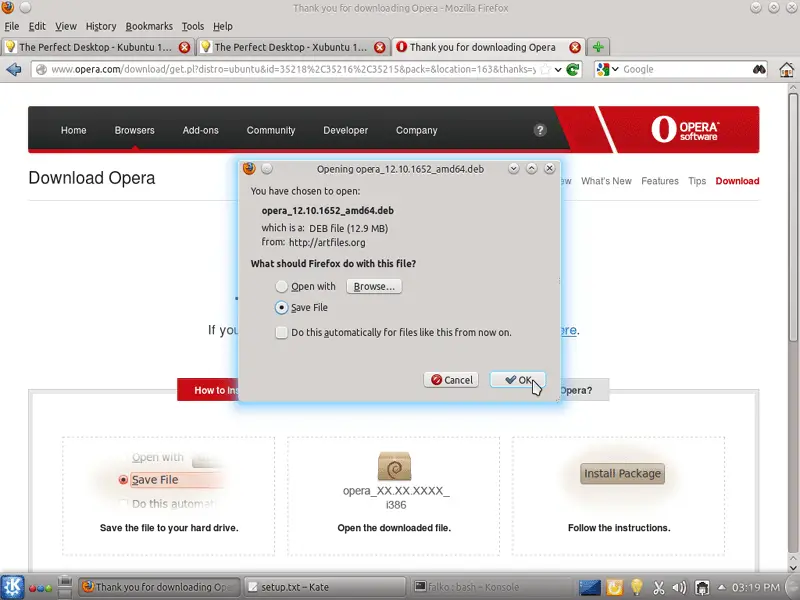The height and width of the screenshot is (600, 800).
Task: Open the View menu
Action: click(66, 26)
